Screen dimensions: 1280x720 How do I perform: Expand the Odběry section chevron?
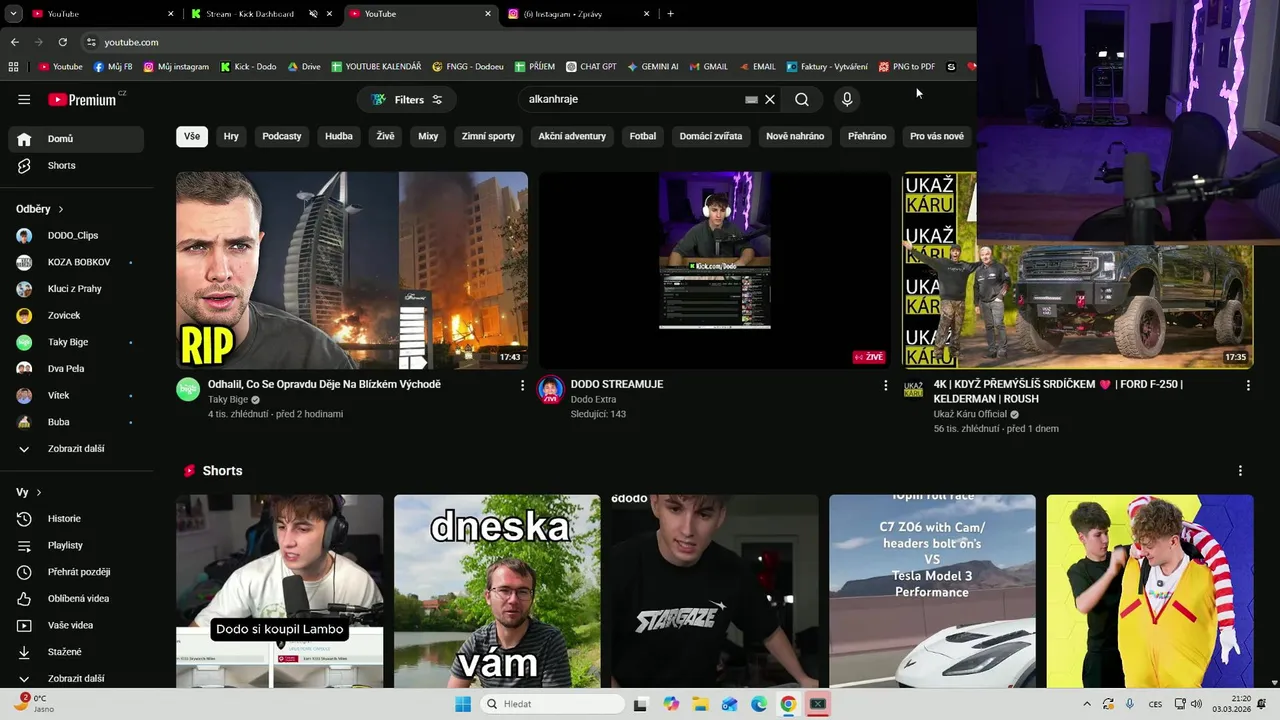(61, 209)
